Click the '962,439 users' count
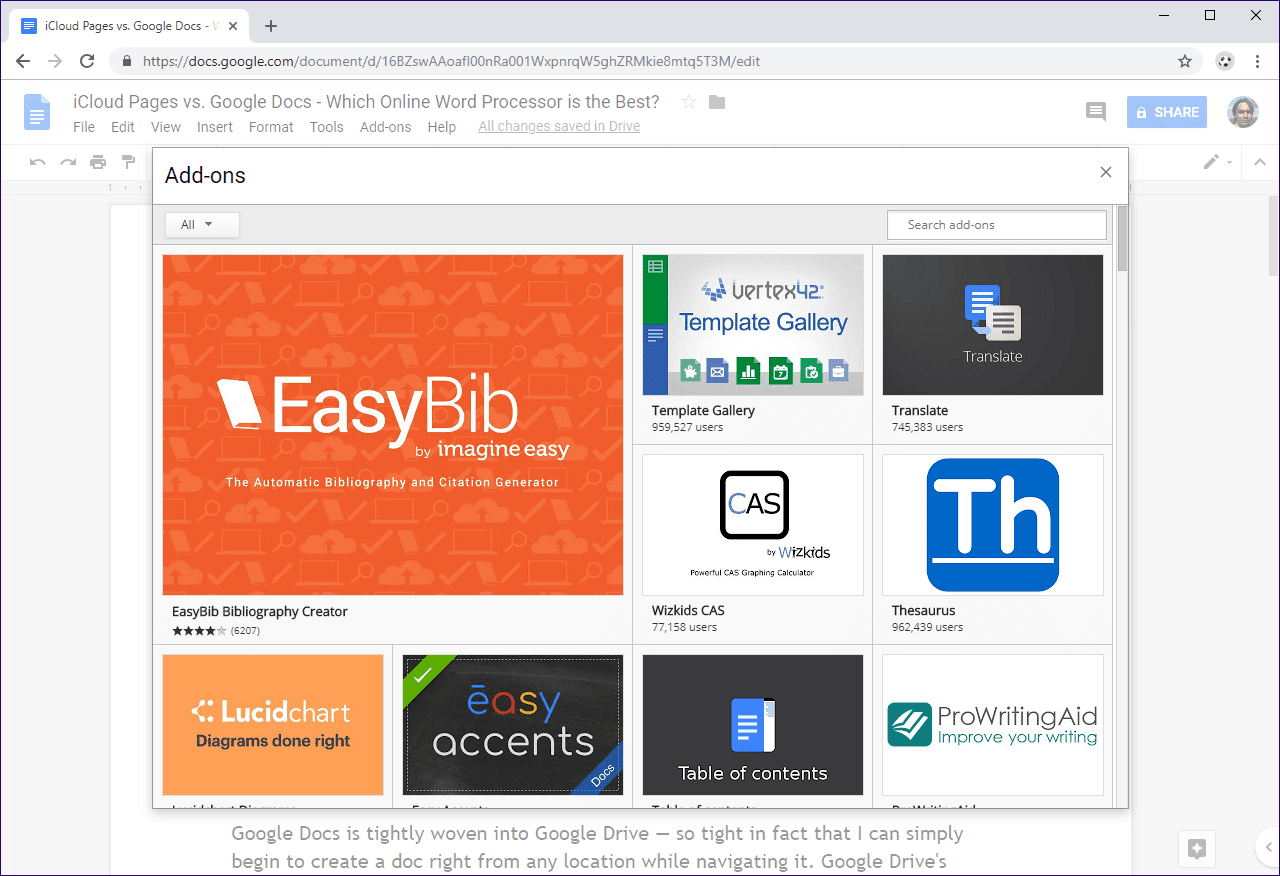Image resolution: width=1280 pixels, height=876 pixels. click(927, 627)
